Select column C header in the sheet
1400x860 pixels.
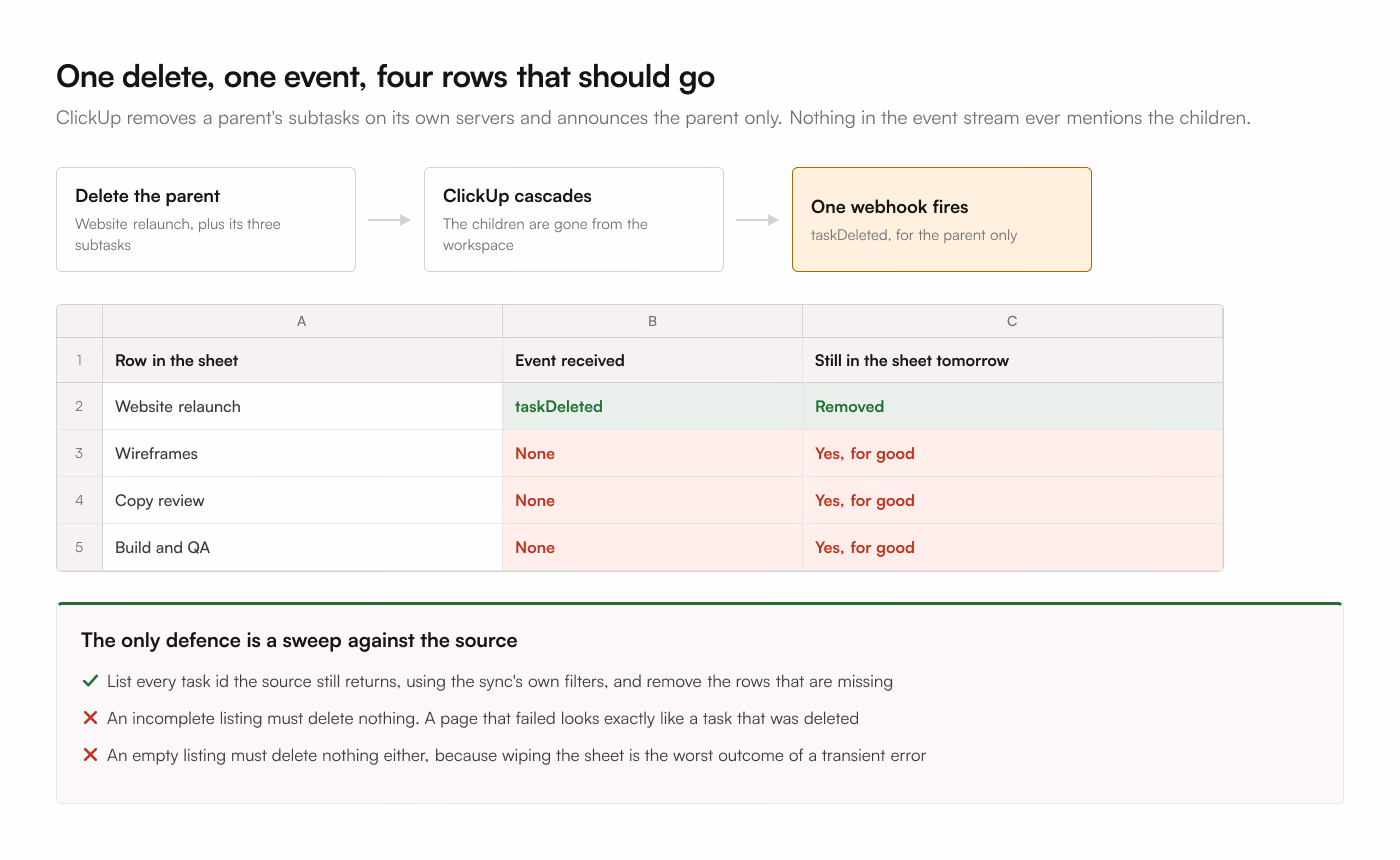(1012, 321)
